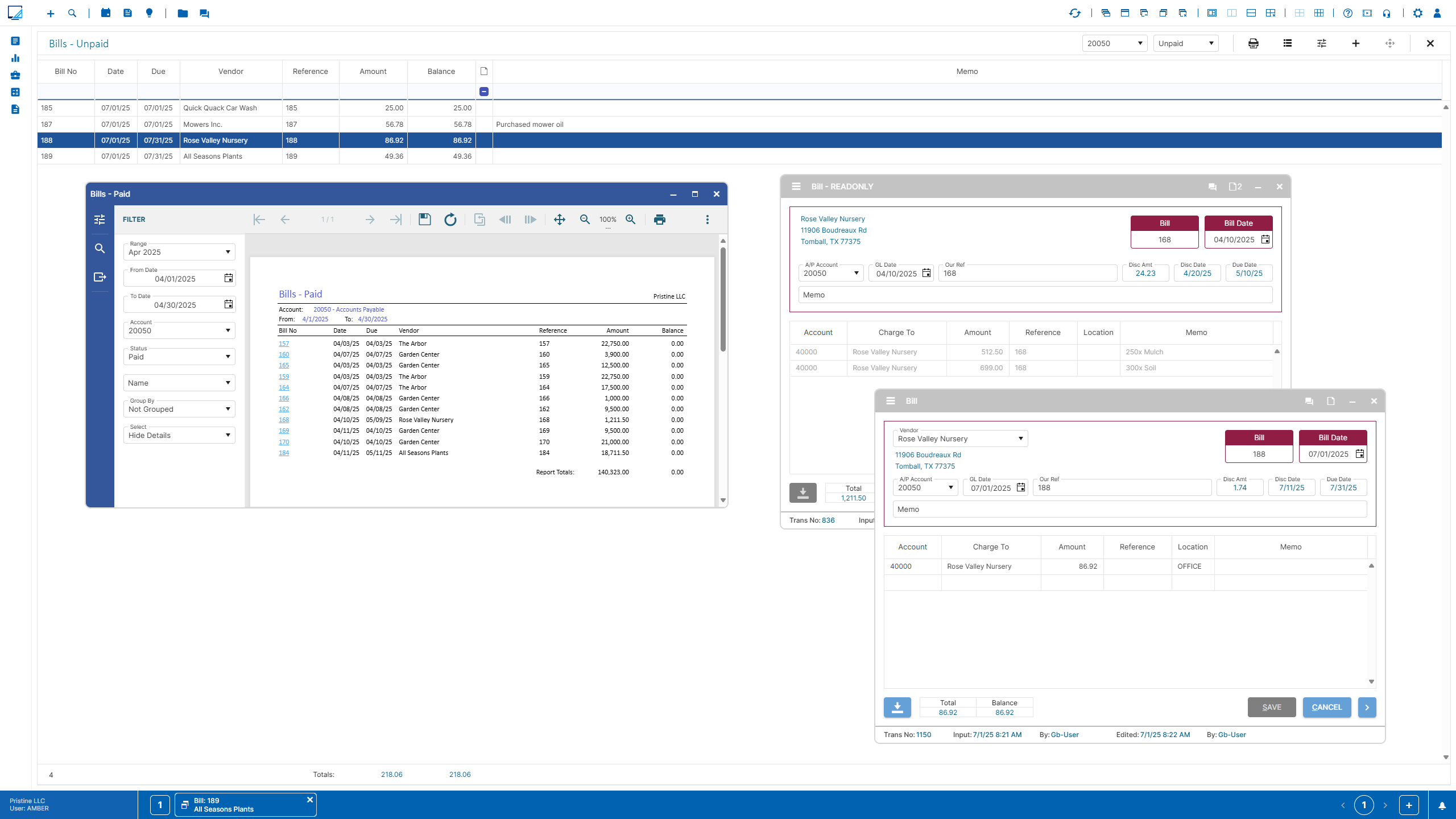Screen dimensions: 1456x819
Task: Expand the Vendor dropdown Rose Valley Nursery
Action: tap(1020, 439)
